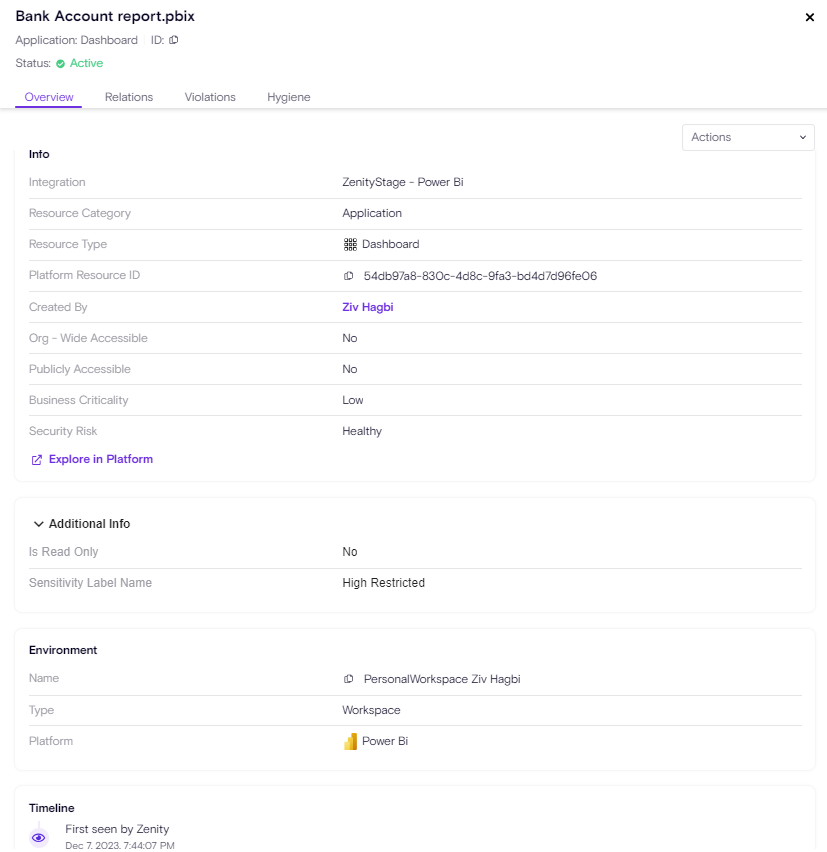Click the High Restricted sensitivity label value
Viewport: 827px width, 852px height.
tap(383, 583)
